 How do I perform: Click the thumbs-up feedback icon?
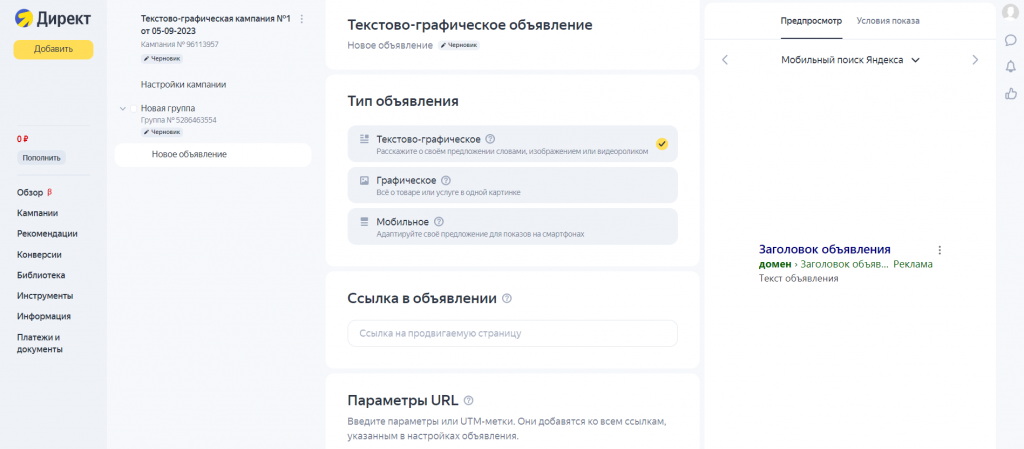(x=1011, y=93)
